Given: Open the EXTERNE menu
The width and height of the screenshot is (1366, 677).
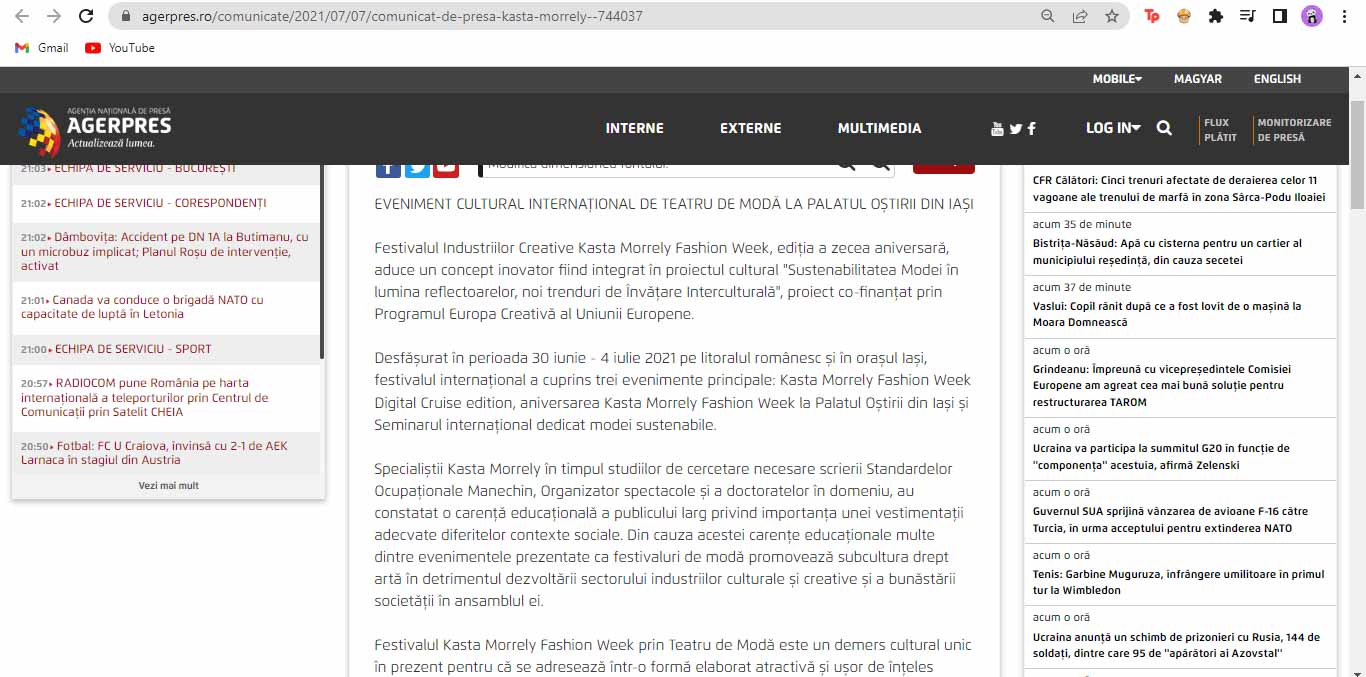Looking at the screenshot, I should tap(751, 128).
